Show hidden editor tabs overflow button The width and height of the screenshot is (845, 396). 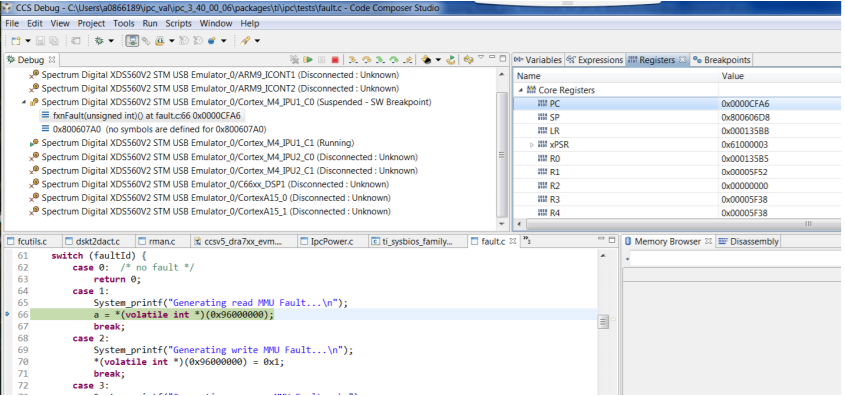pyautogui.click(x=527, y=241)
